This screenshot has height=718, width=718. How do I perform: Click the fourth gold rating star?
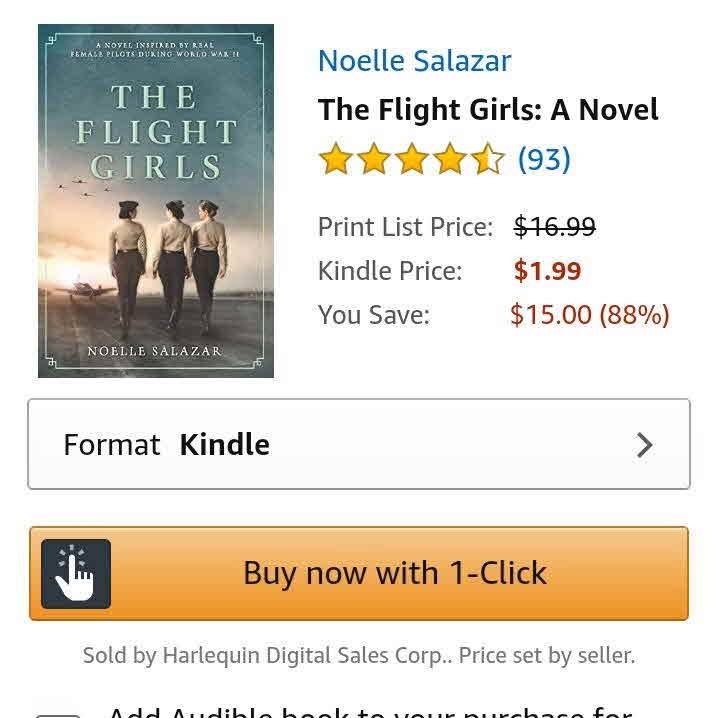click(x=450, y=160)
